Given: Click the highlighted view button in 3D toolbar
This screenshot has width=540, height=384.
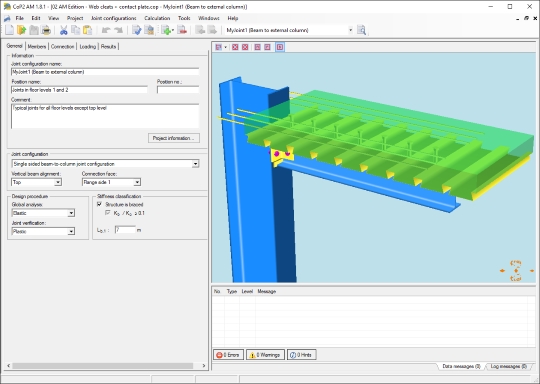Looking at the screenshot, I should [x=280, y=47].
